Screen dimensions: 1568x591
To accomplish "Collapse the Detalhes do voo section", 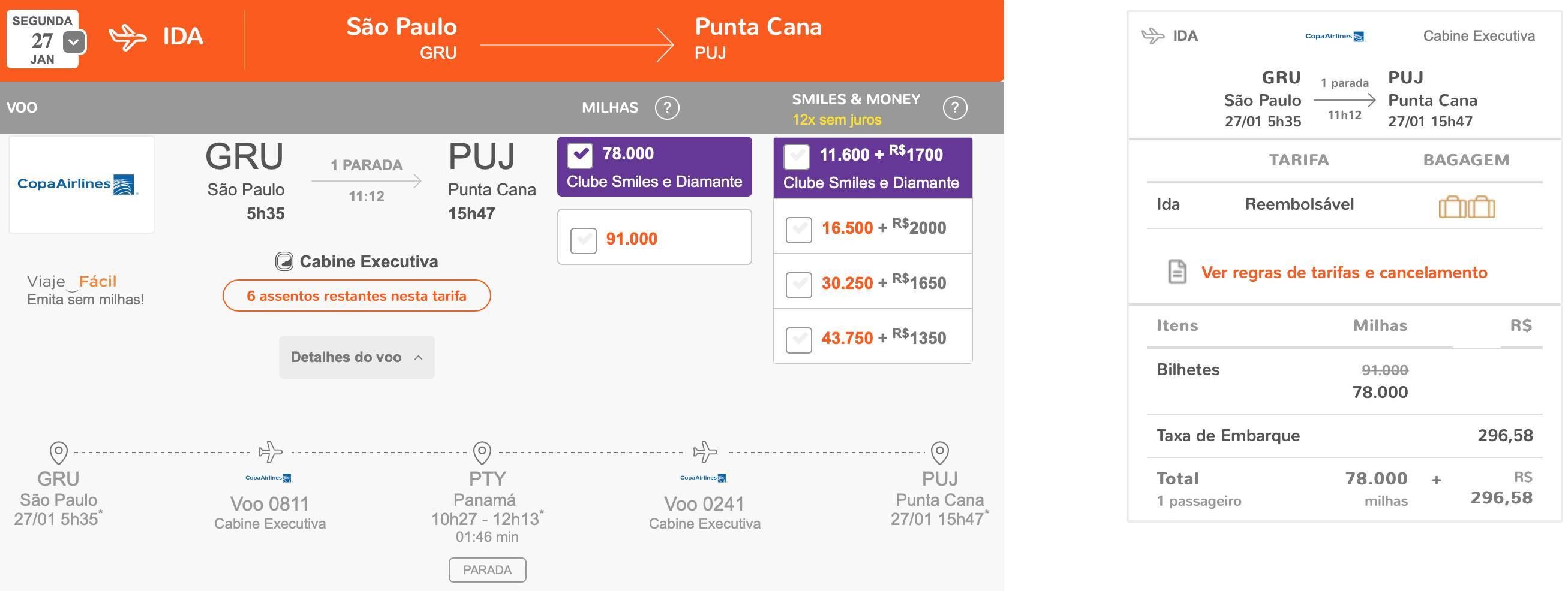I will [357, 357].
